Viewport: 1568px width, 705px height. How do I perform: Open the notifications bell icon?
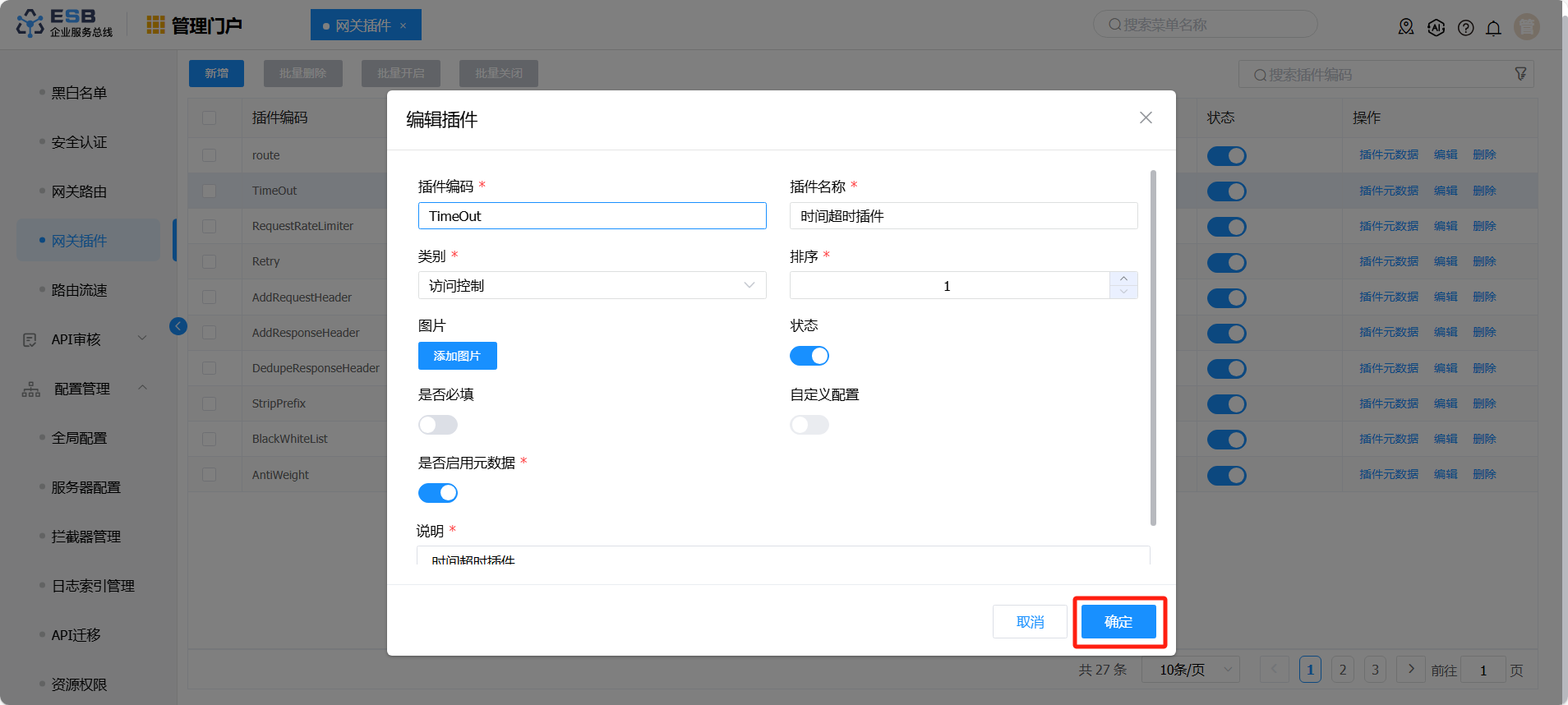click(x=1493, y=28)
